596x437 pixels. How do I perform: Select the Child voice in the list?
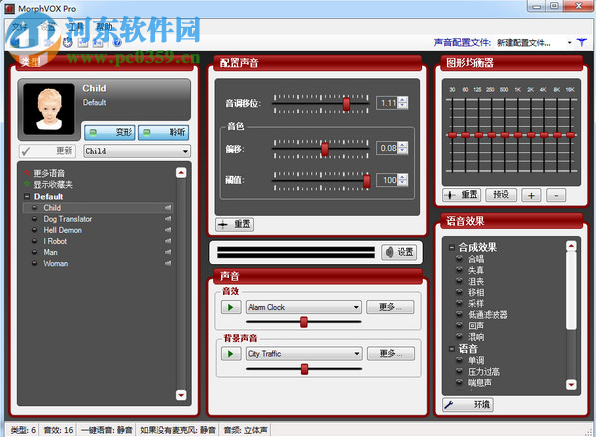point(98,207)
